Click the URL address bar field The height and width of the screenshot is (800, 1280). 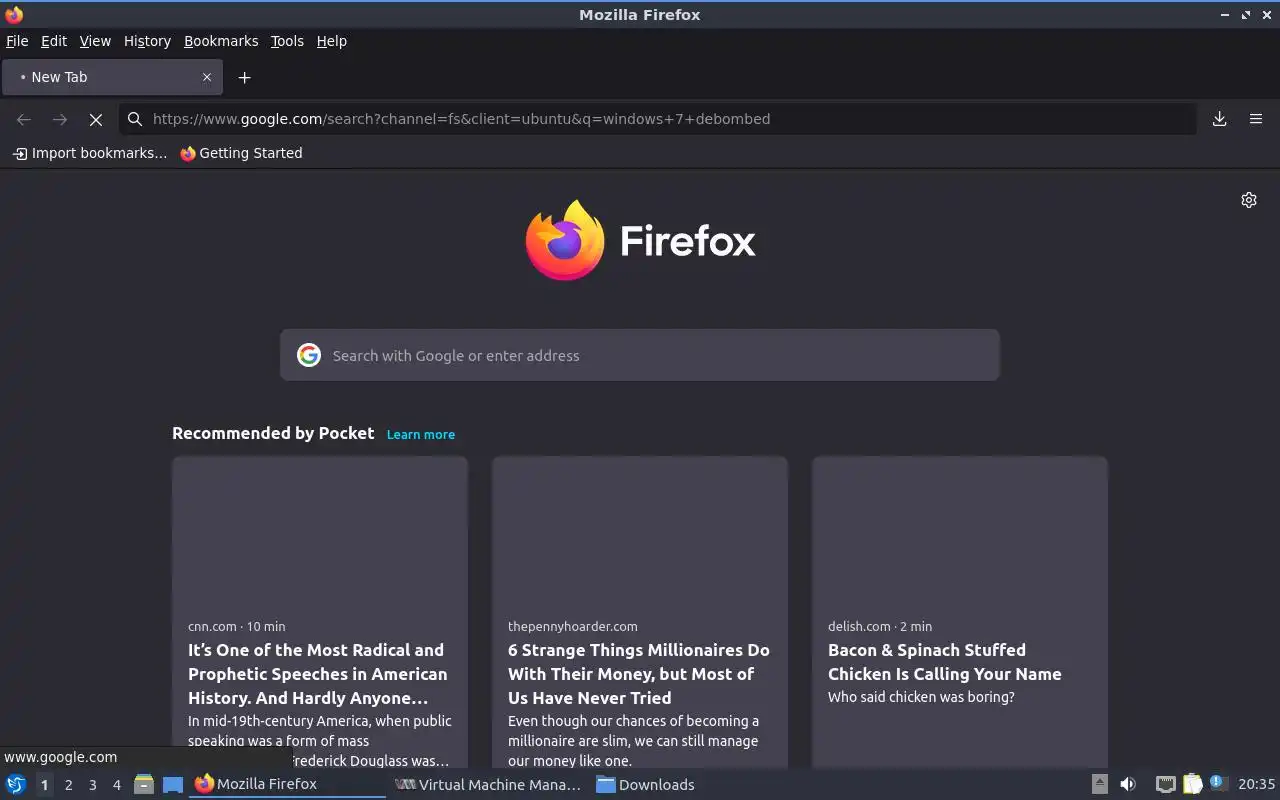click(x=660, y=119)
